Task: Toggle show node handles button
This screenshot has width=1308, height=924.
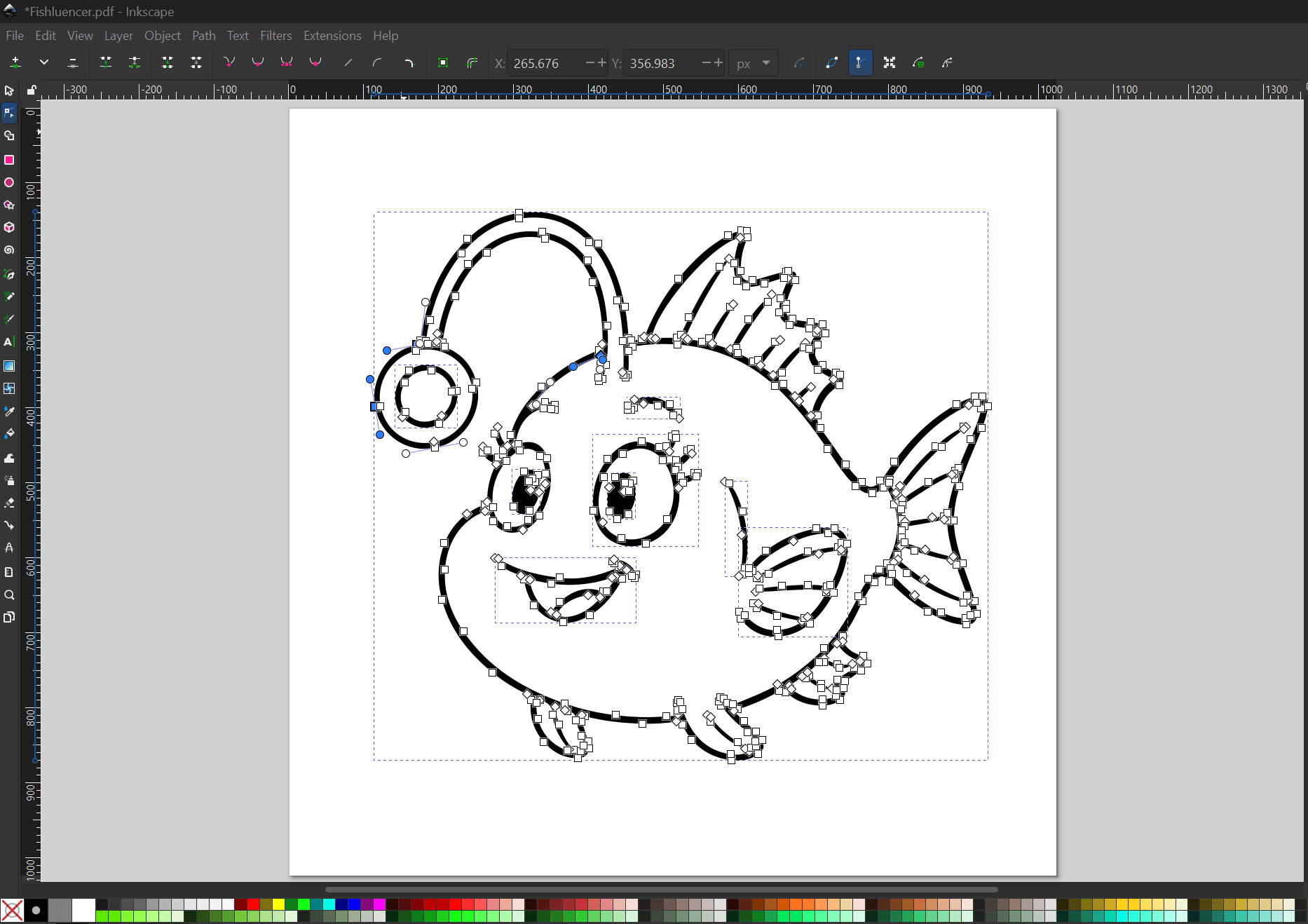Action: 860,63
